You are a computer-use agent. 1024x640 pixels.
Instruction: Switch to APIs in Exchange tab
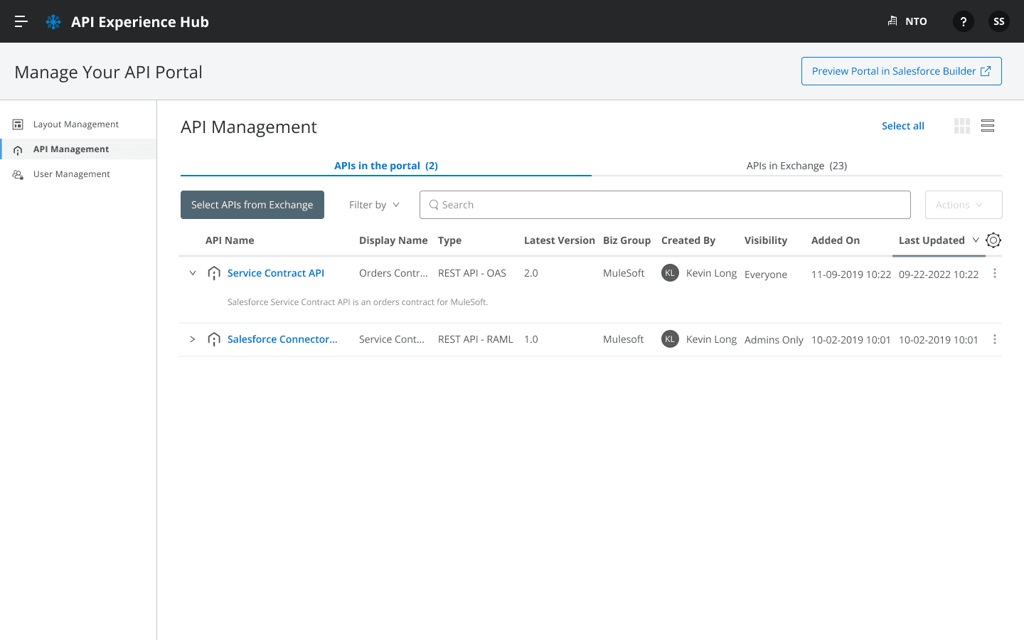point(797,166)
